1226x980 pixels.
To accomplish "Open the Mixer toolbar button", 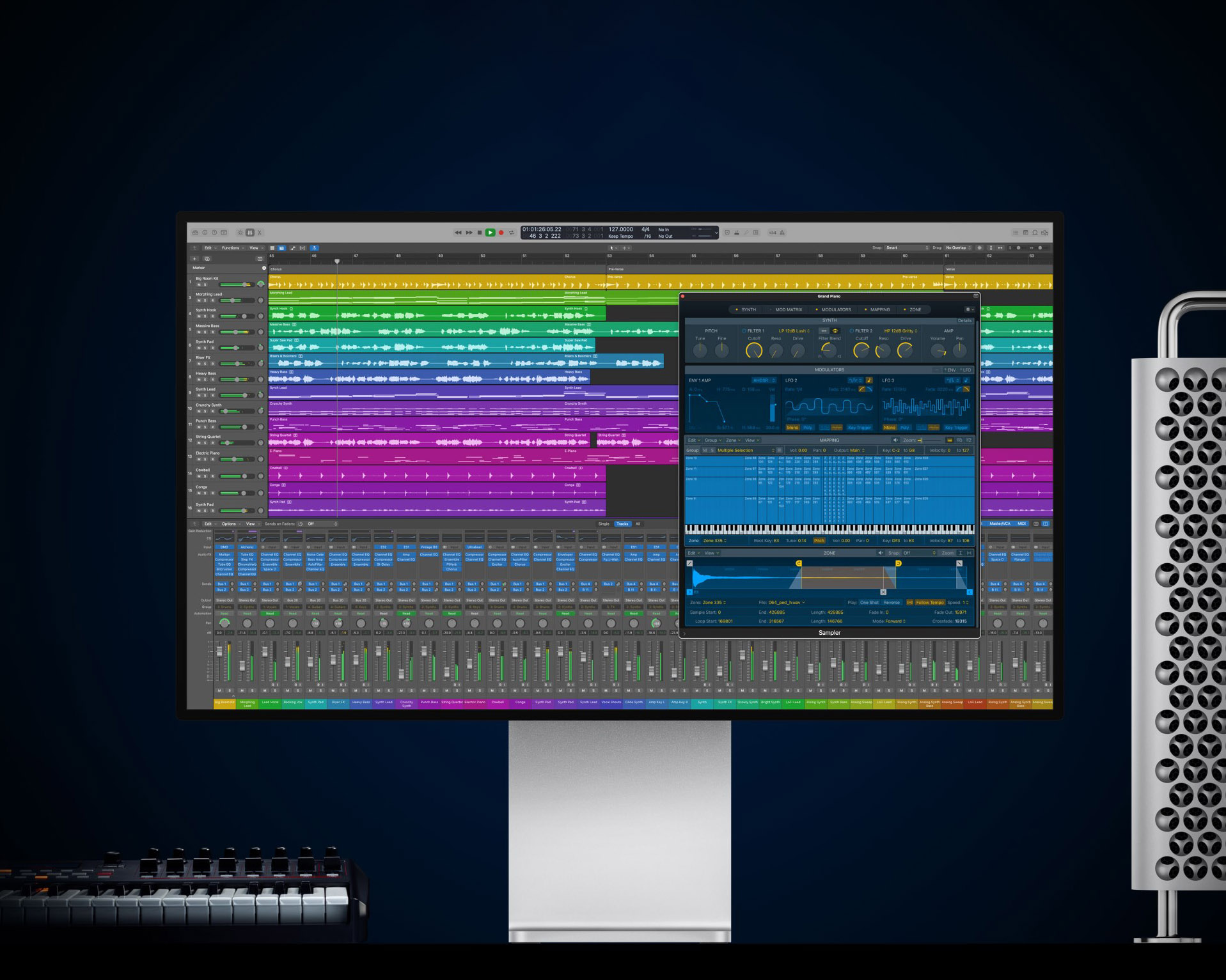I will tap(250, 233).
